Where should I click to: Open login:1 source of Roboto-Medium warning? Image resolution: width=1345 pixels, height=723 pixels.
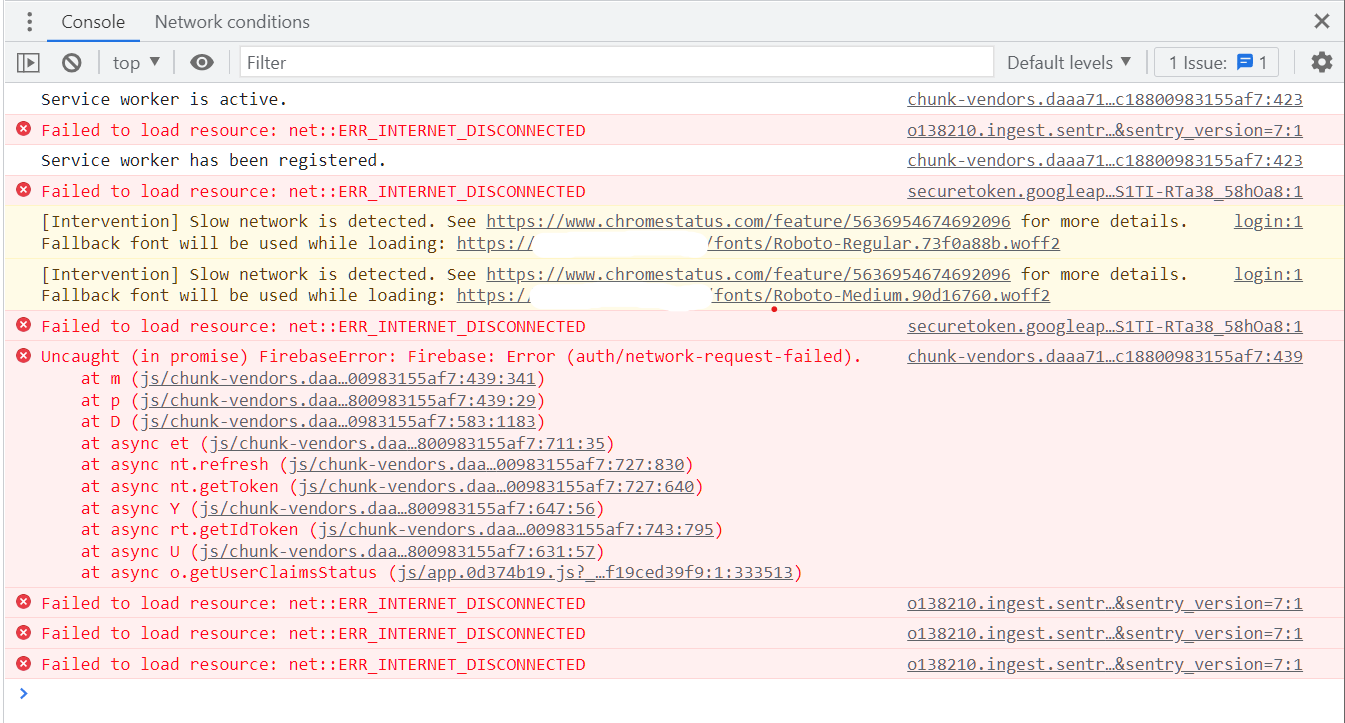click(1268, 274)
